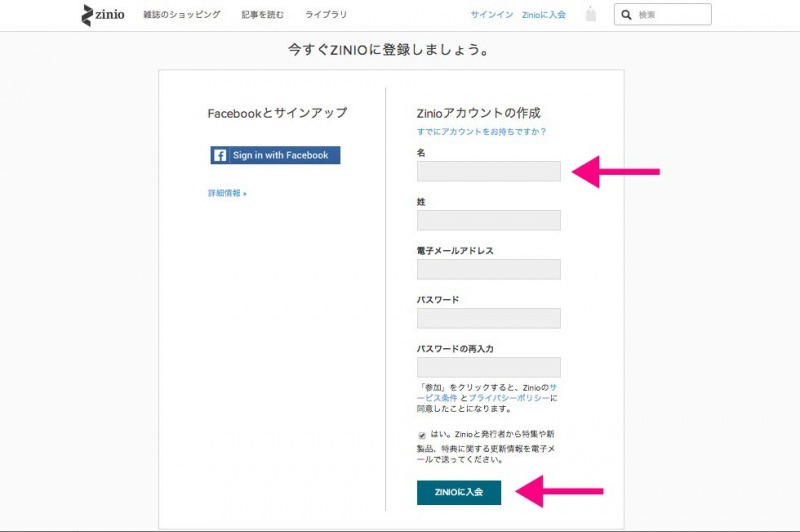Click the magnifying glass search icon
Viewport: 800px width, 532px height.
[626, 15]
